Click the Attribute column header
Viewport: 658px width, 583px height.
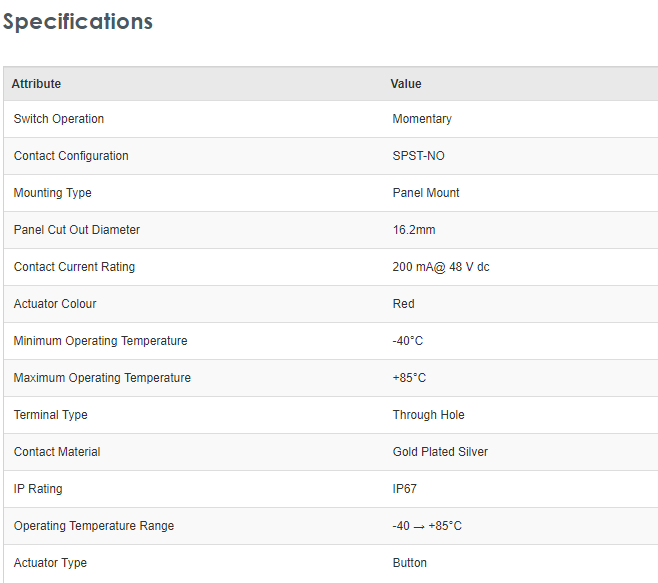36,84
